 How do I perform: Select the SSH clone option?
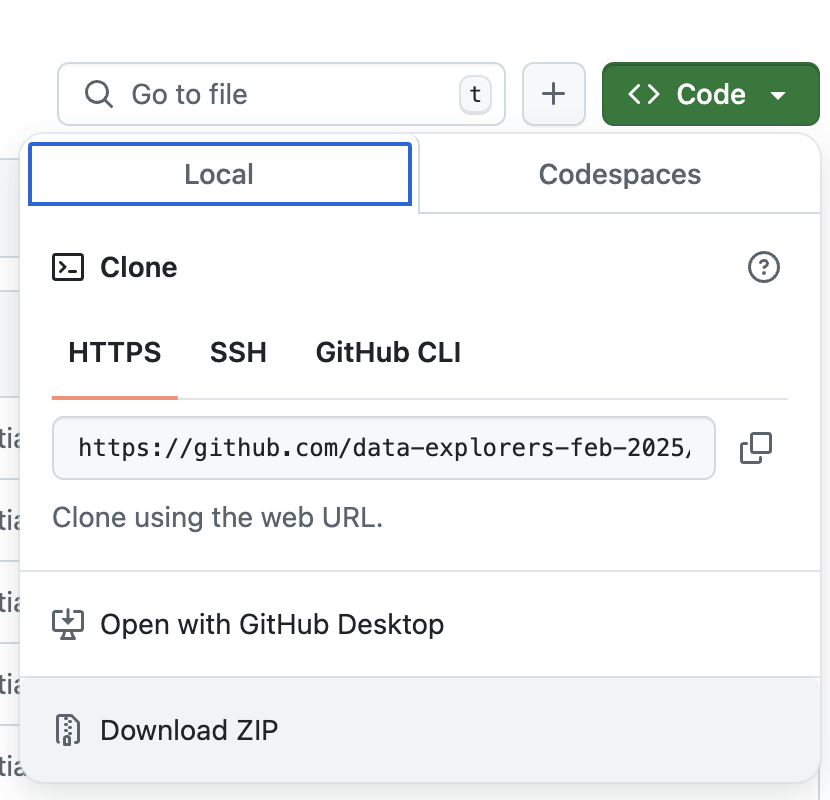point(238,353)
